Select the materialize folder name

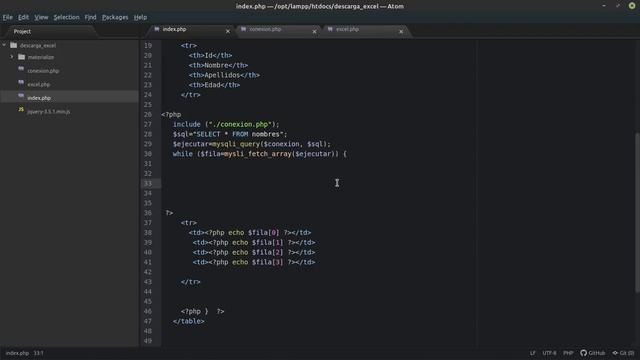click(x=41, y=57)
